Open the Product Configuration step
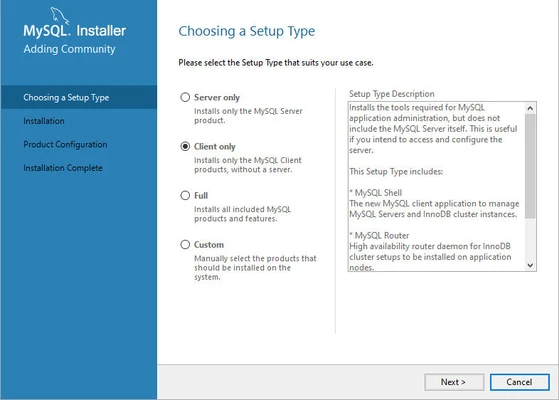This screenshot has height=400, width=559. pos(65,144)
